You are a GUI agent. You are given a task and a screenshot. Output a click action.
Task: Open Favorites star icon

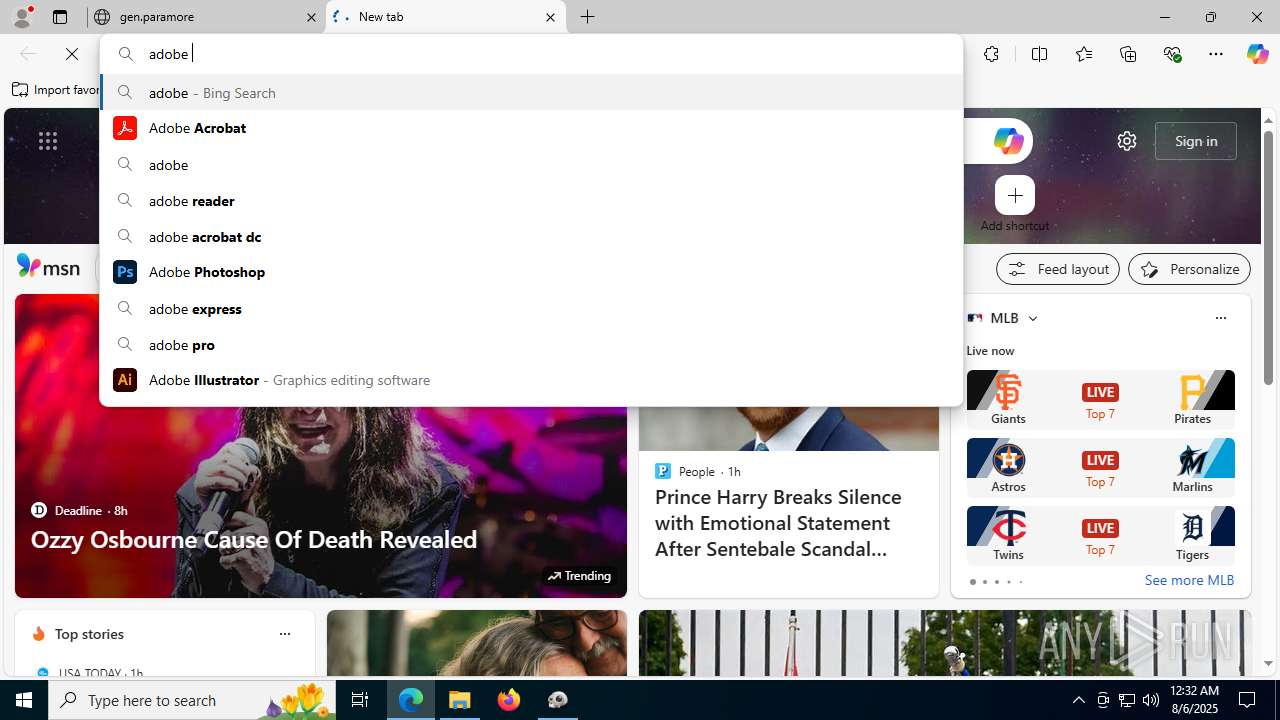pyautogui.click(x=1084, y=54)
